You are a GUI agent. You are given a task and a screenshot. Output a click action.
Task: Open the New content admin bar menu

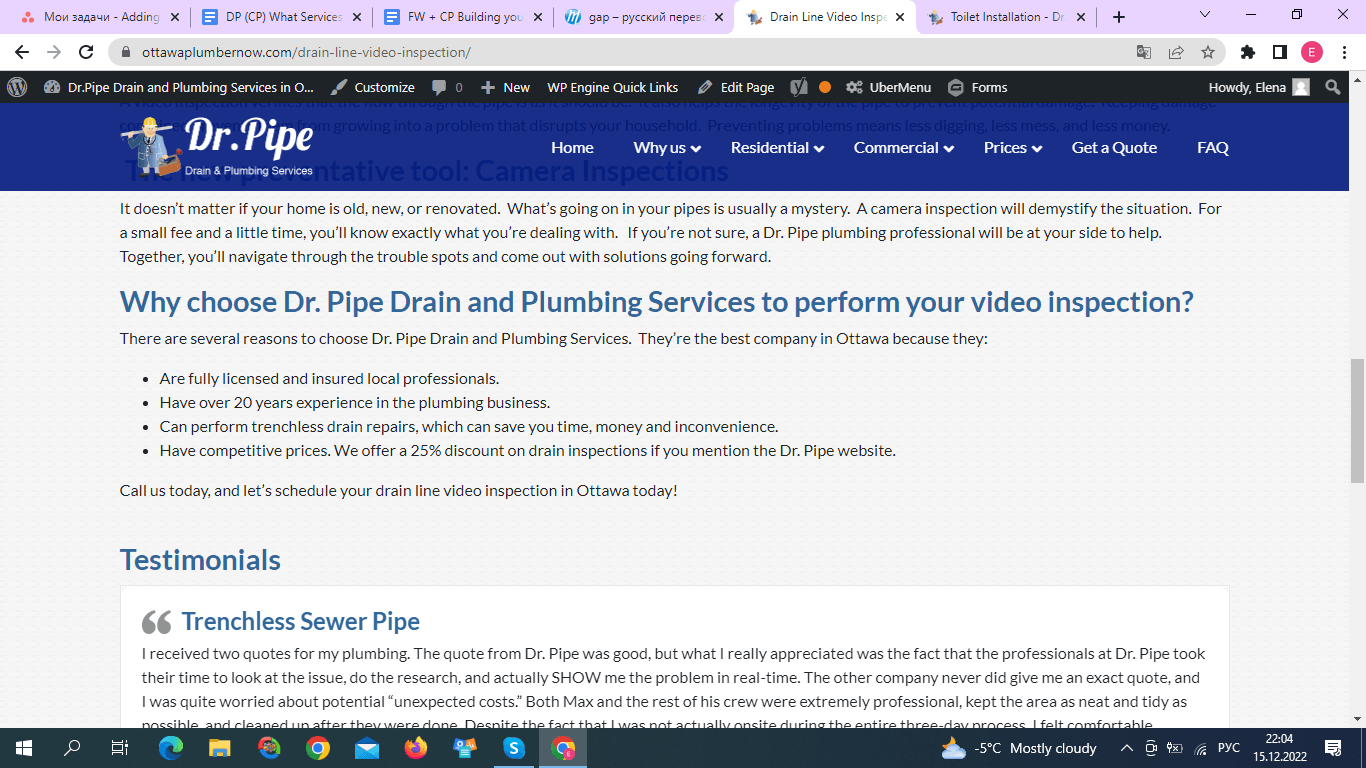pyautogui.click(x=505, y=87)
